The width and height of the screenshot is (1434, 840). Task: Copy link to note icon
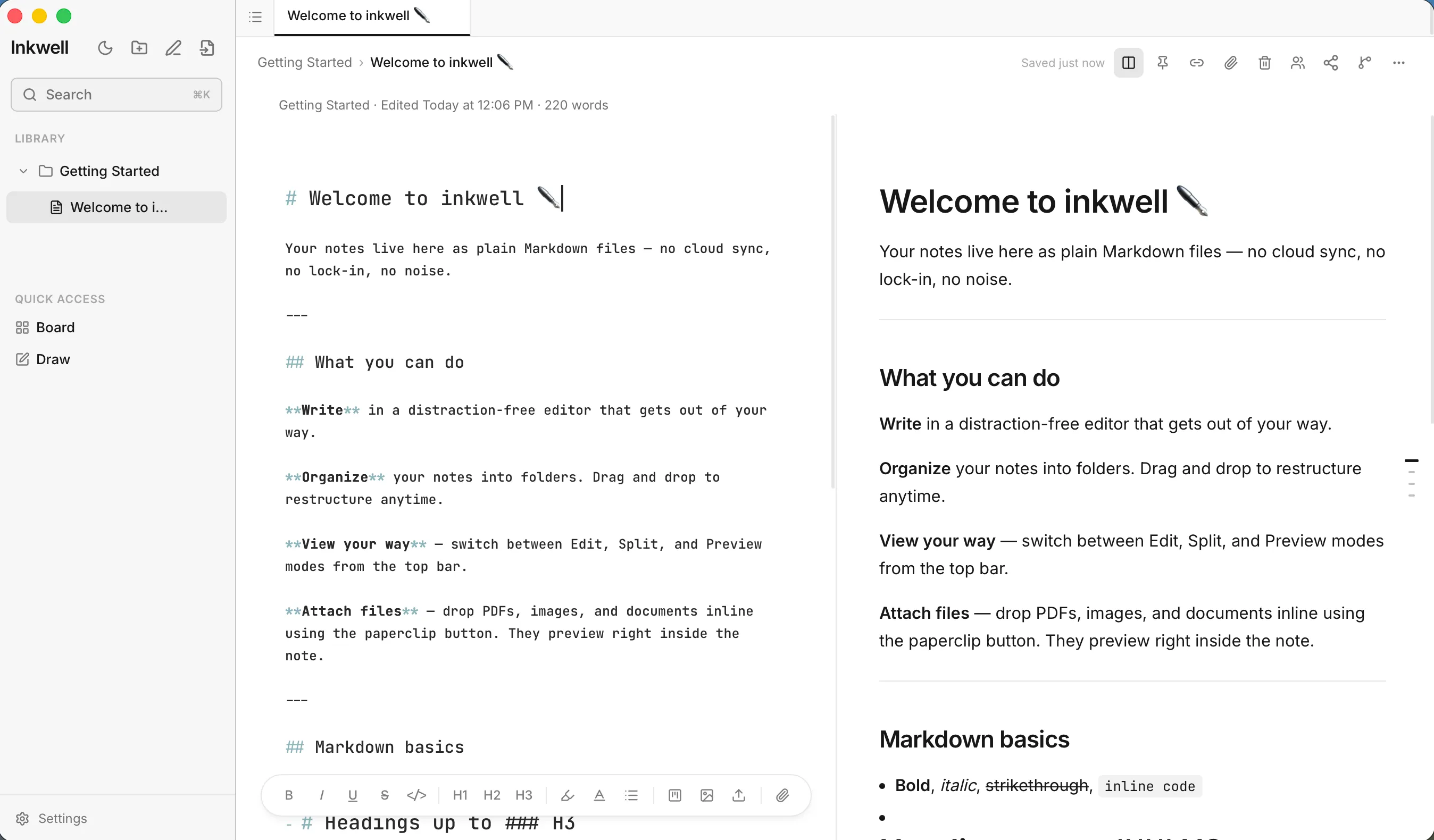[x=1196, y=63]
